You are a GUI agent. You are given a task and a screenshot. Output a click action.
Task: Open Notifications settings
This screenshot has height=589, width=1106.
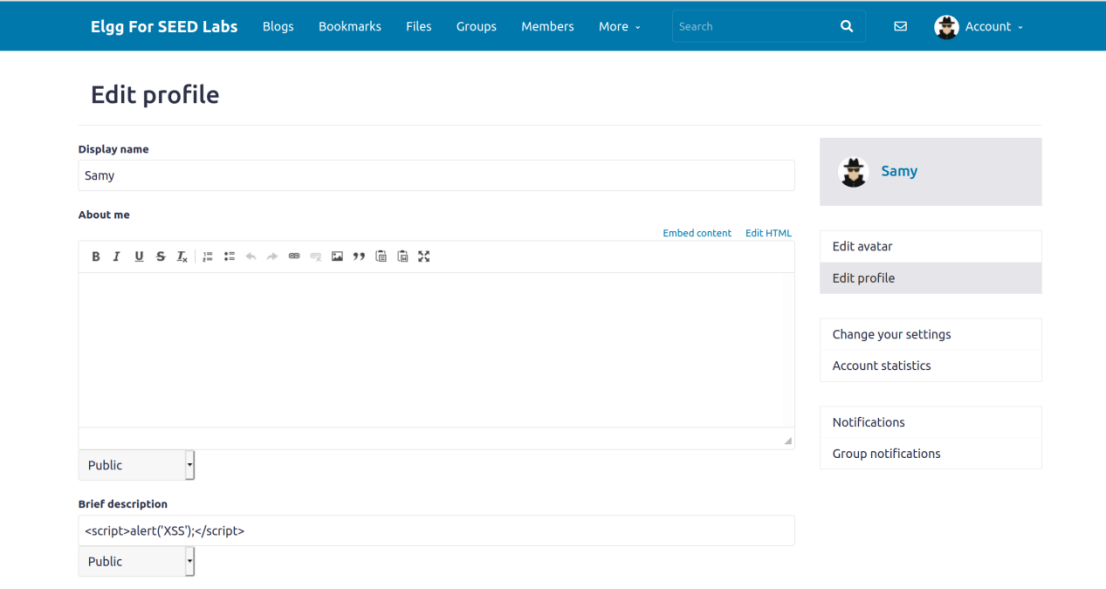click(930, 423)
